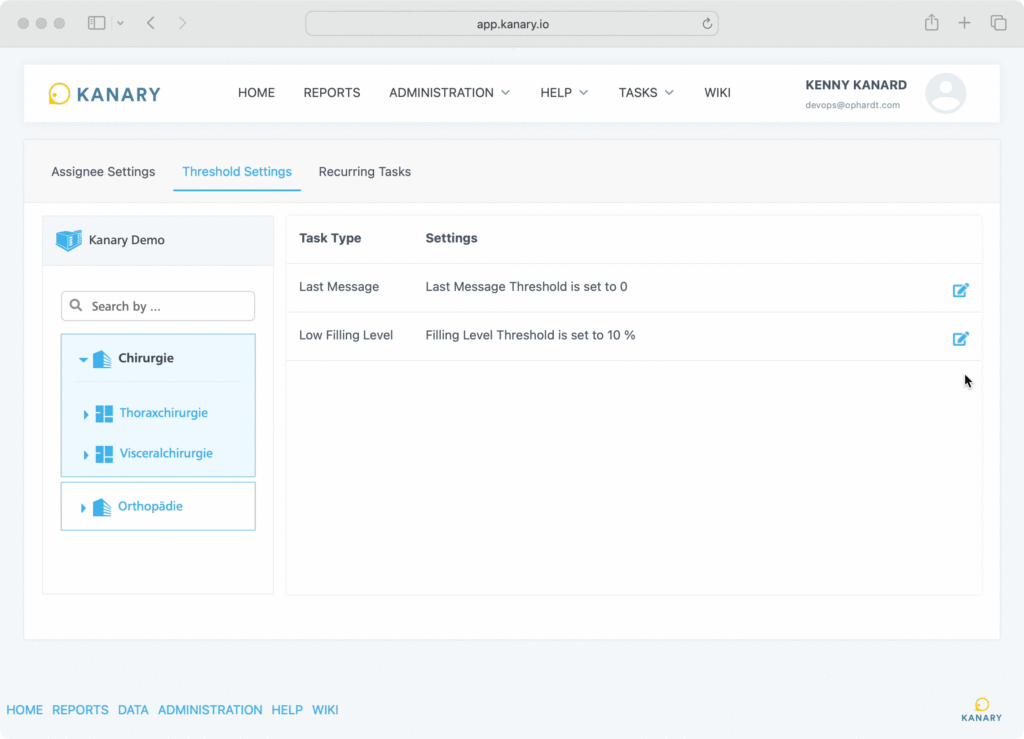
Task: Reload the page in Safari
Action: point(707,23)
